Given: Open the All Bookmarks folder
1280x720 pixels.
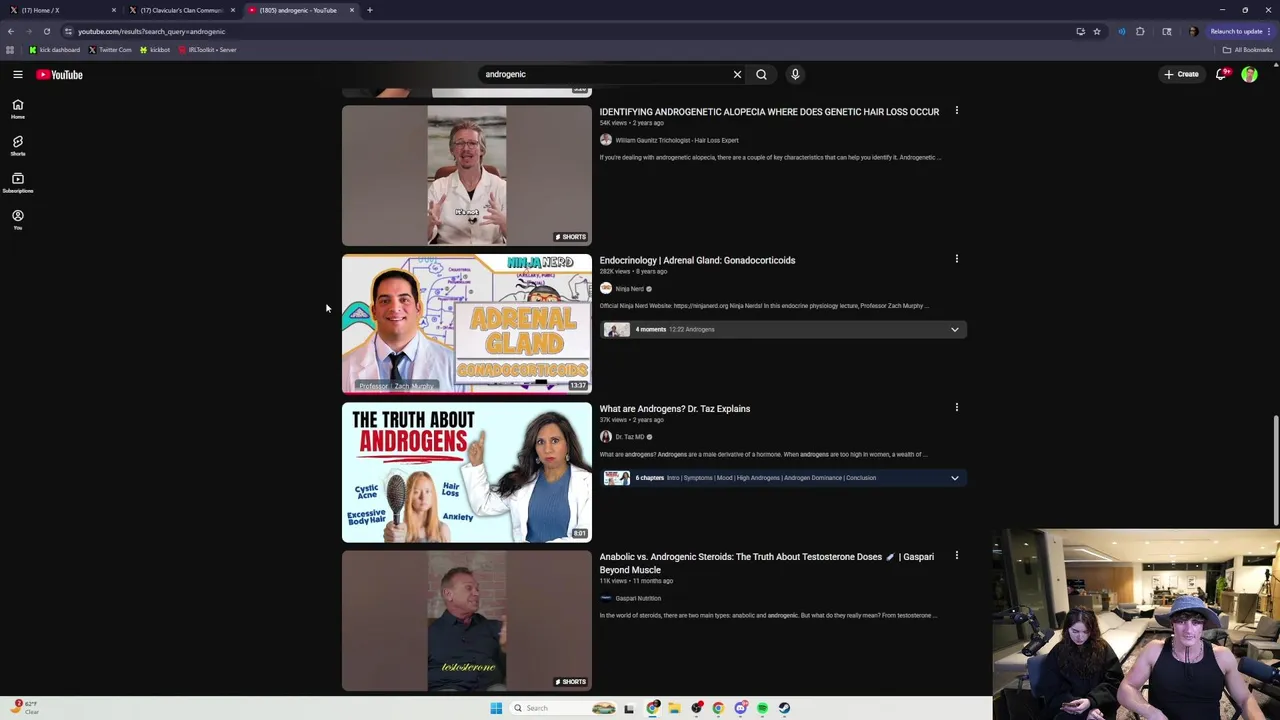Looking at the screenshot, I should (x=1247, y=50).
